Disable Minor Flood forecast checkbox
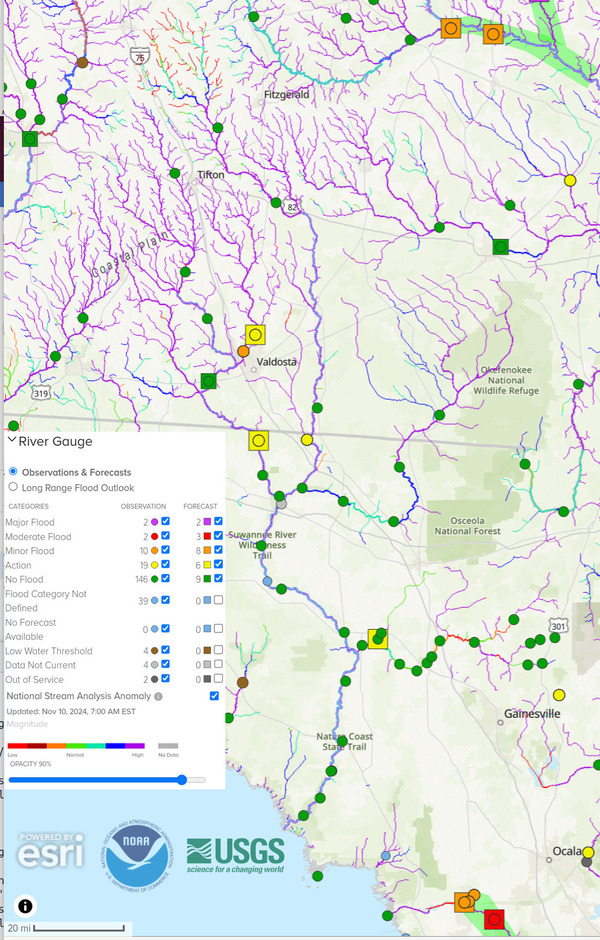The width and height of the screenshot is (600, 940). click(x=218, y=550)
